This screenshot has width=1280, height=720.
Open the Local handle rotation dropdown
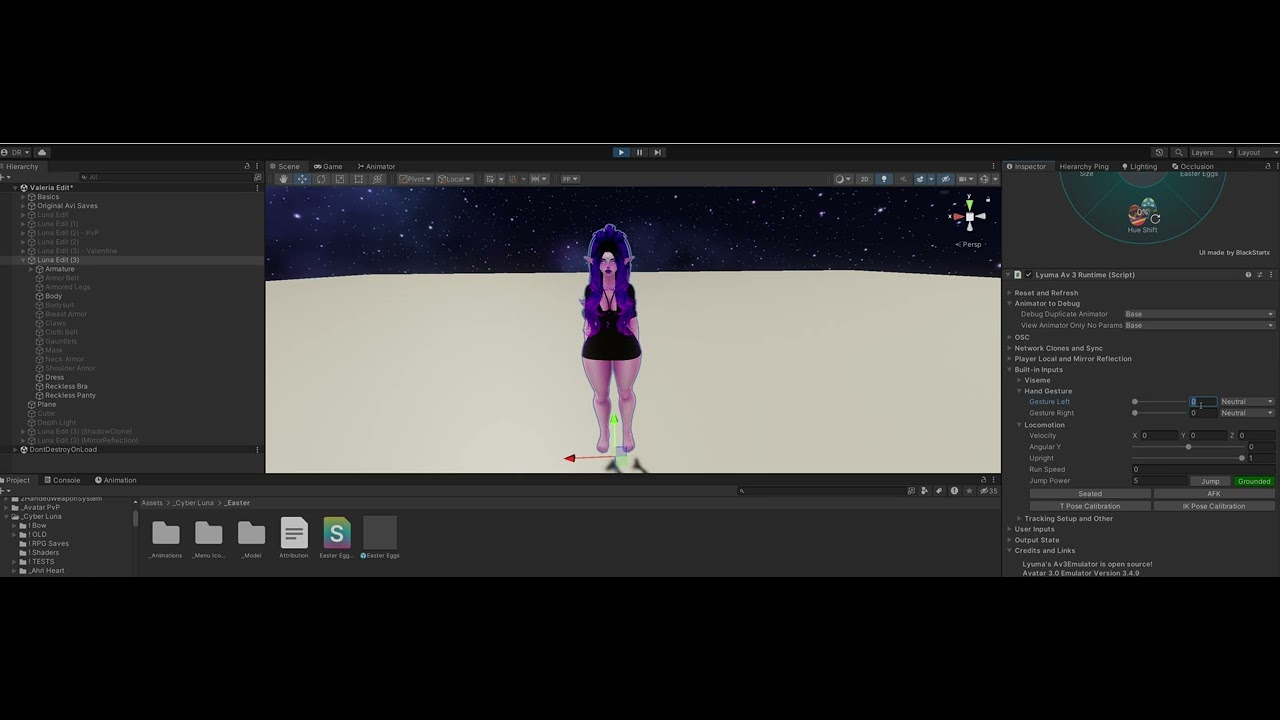pyautogui.click(x=454, y=179)
